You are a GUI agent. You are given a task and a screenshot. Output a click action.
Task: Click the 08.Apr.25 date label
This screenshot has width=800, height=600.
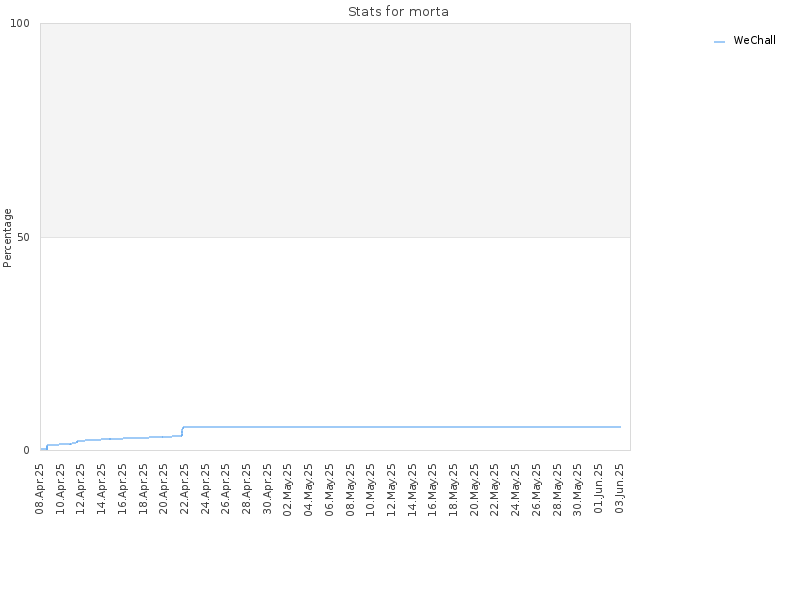coord(40,489)
